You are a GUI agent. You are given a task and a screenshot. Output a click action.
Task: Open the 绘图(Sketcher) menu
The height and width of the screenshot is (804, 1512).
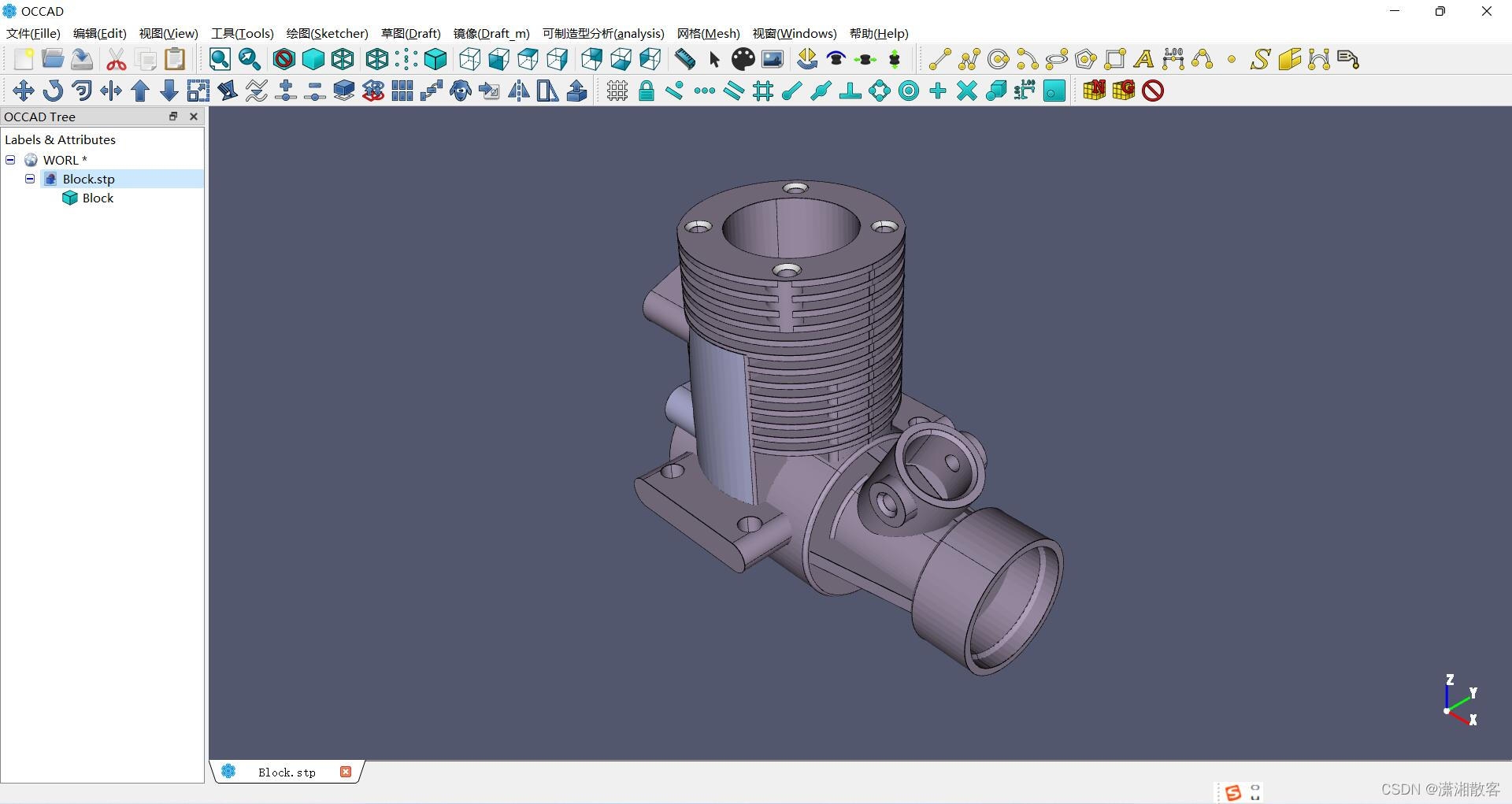[x=328, y=33]
